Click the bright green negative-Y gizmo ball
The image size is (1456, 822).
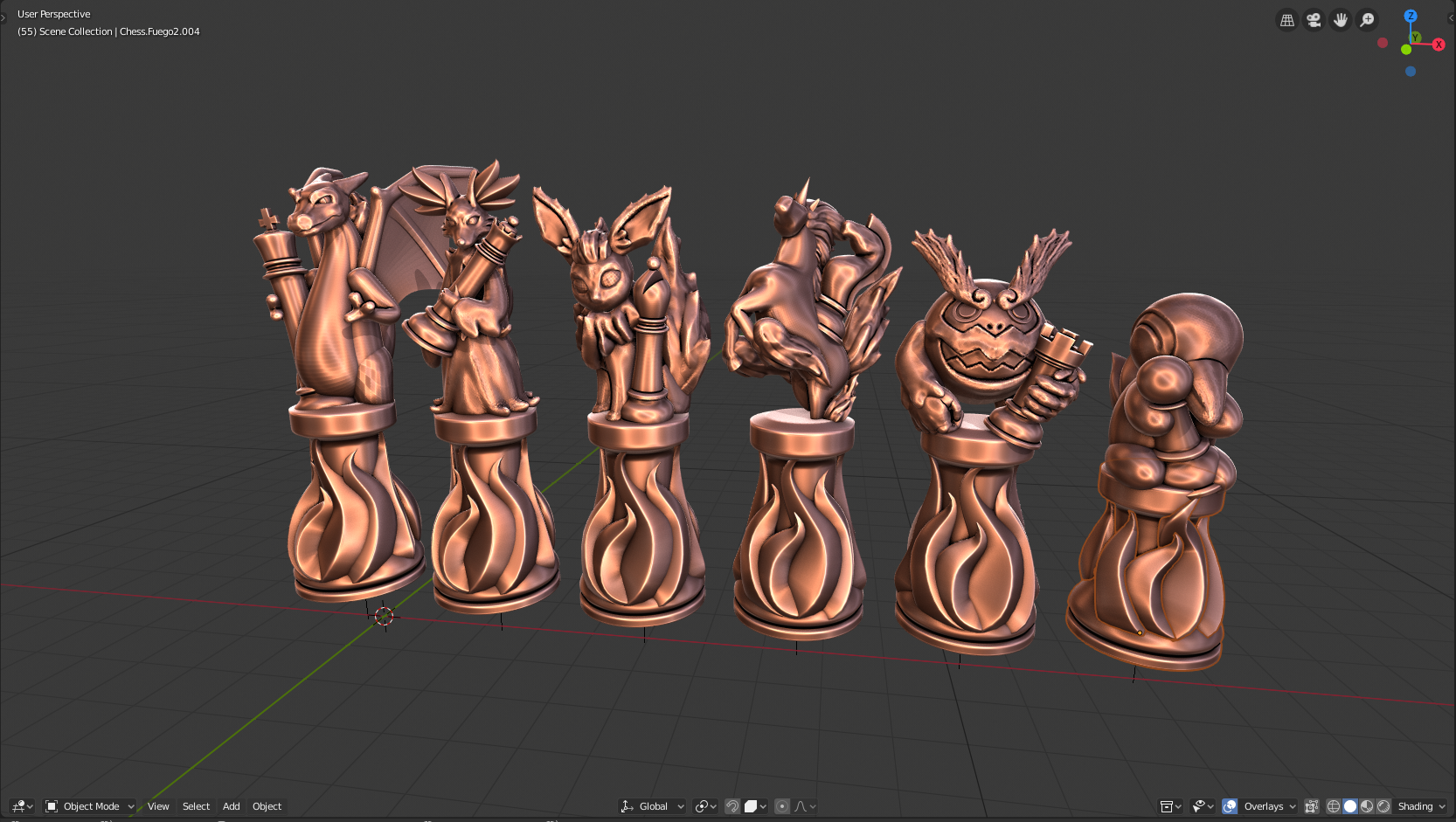tap(1406, 50)
